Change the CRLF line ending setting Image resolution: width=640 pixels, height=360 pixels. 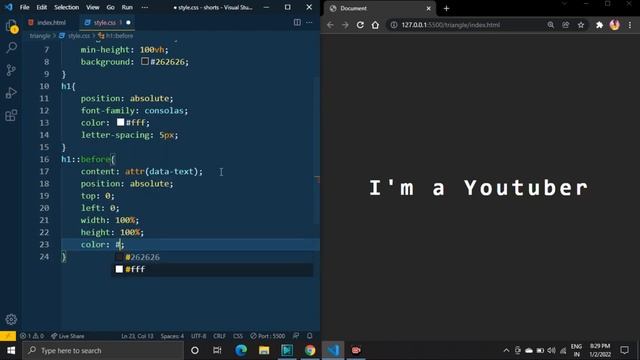pyautogui.click(x=219, y=336)
